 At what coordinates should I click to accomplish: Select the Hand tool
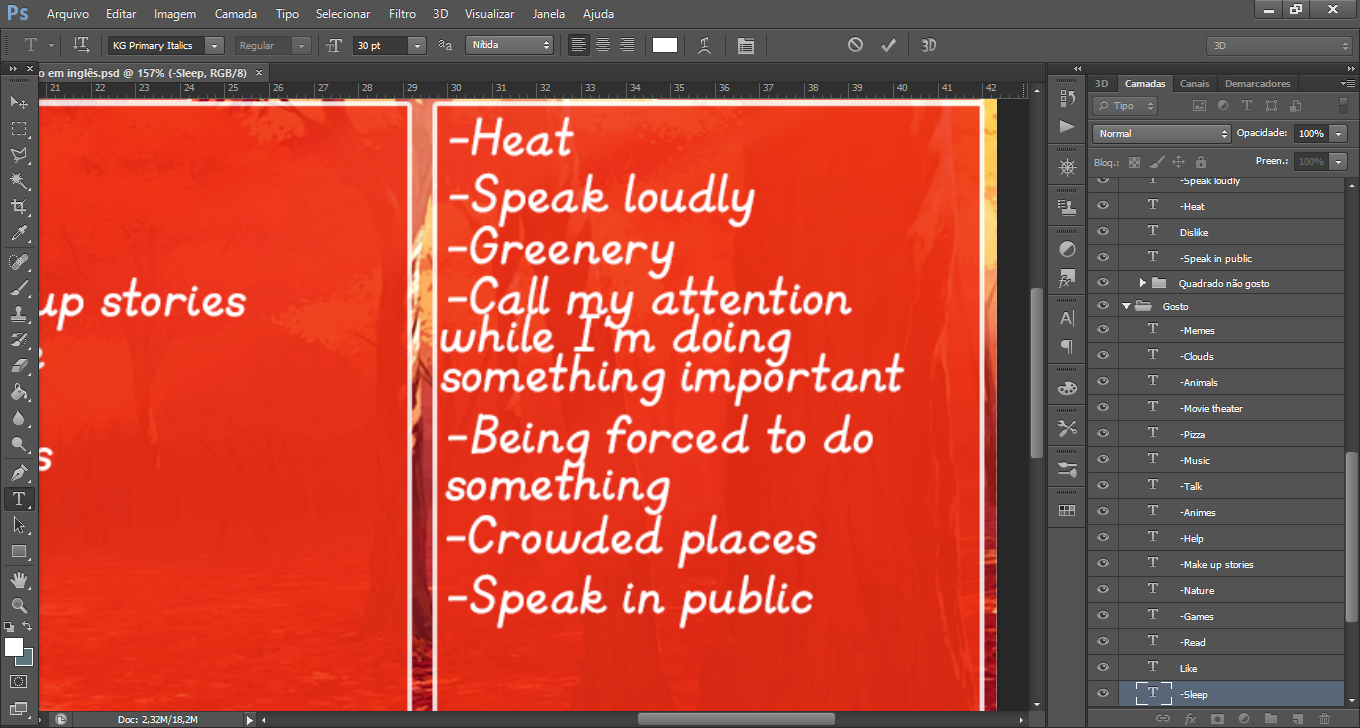tap(19, 580)
